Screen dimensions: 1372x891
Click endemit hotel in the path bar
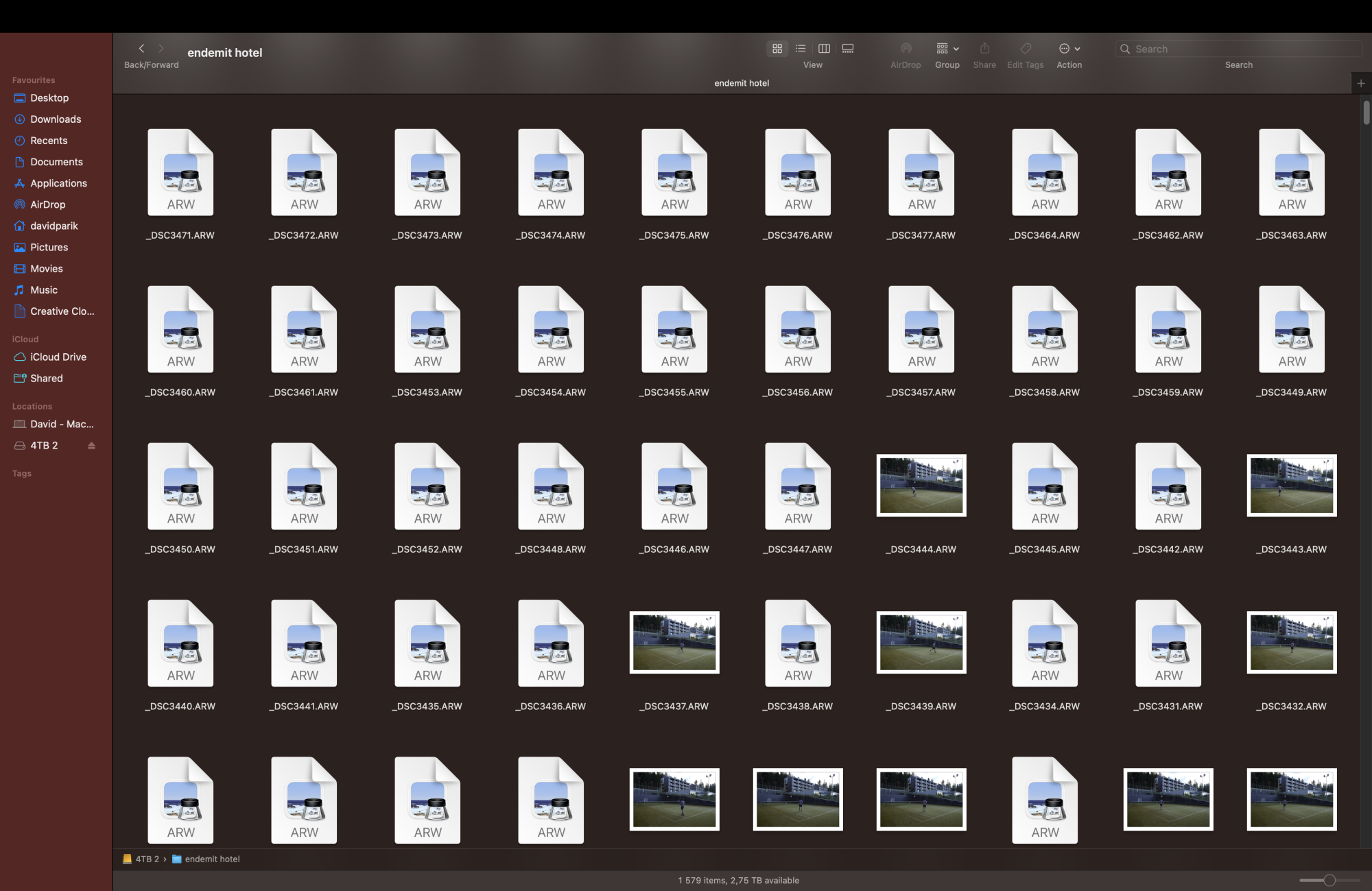212,859
